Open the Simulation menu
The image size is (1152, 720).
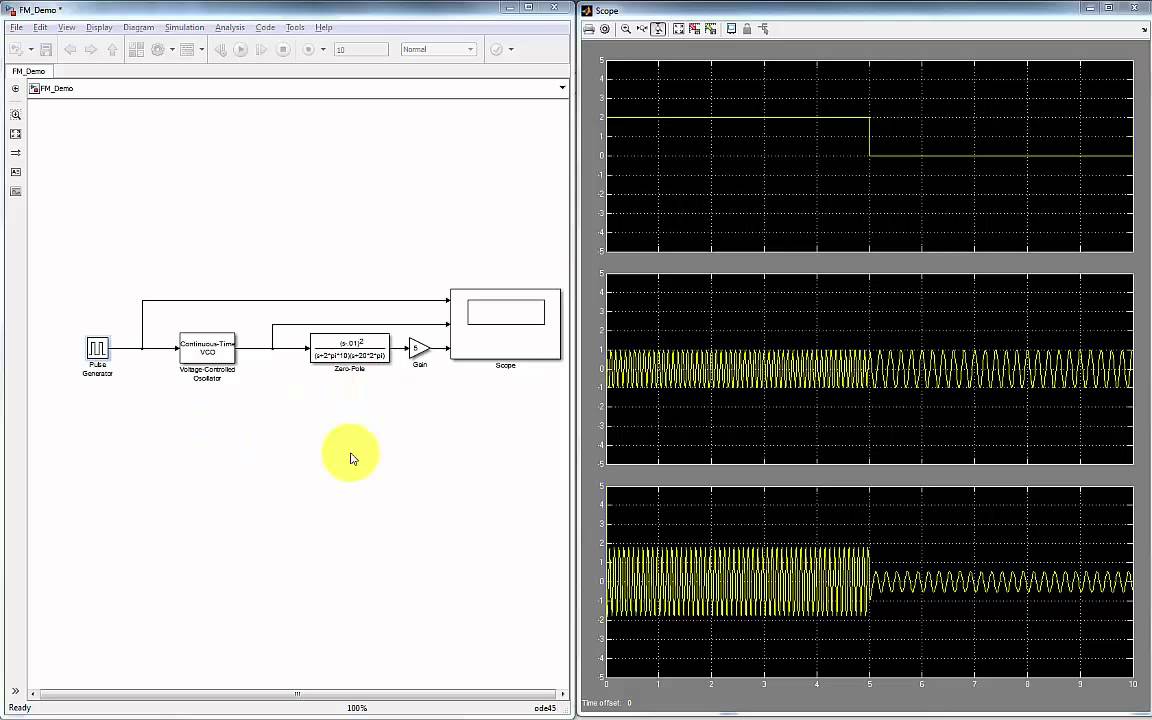(184, 27)
